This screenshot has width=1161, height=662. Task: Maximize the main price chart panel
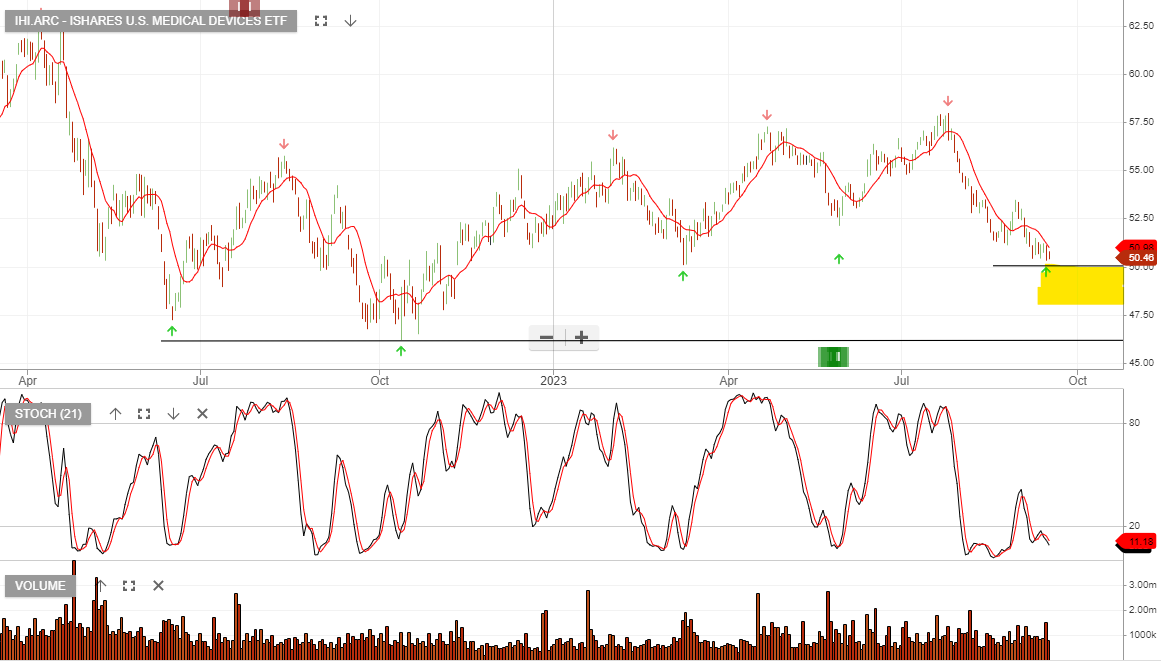tap(321, 20)
